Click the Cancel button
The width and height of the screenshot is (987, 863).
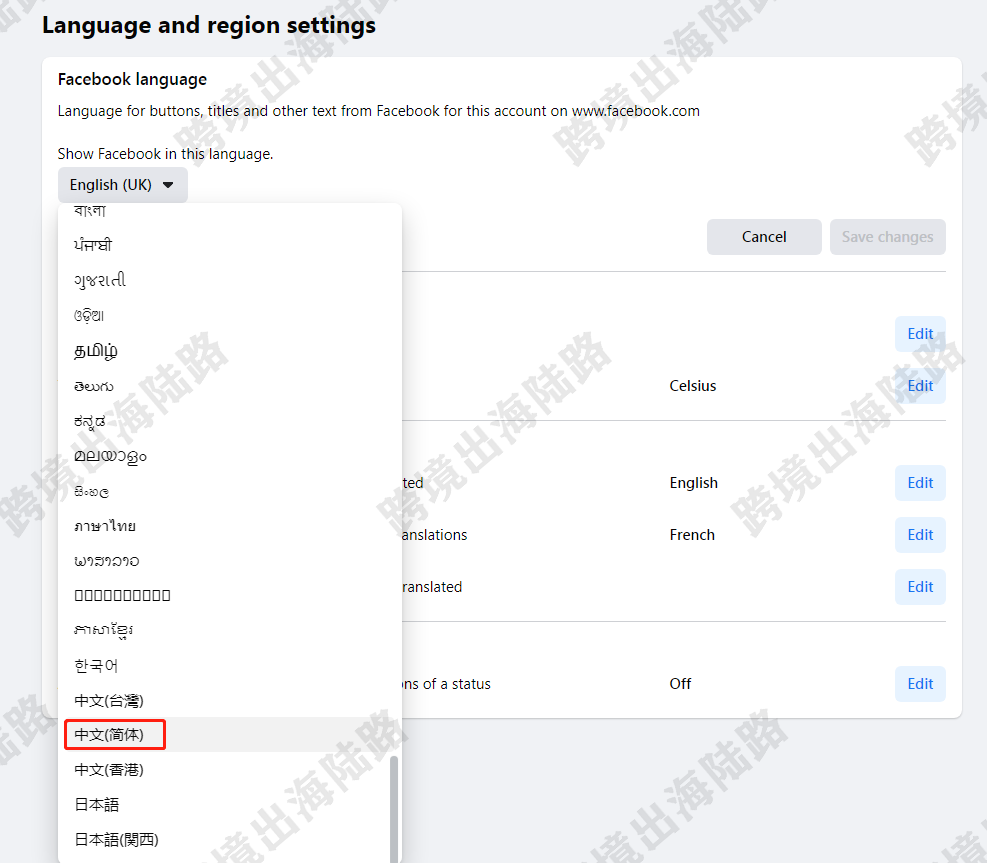tap(764, 237)
